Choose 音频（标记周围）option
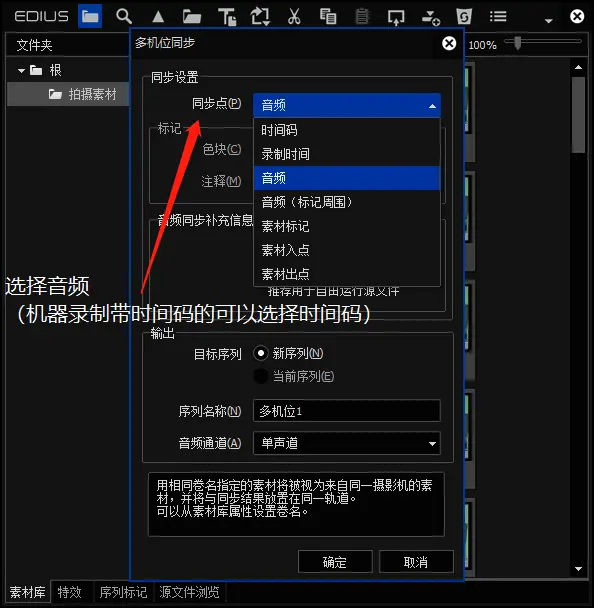594x608 pixels. (x=347, y=202)
